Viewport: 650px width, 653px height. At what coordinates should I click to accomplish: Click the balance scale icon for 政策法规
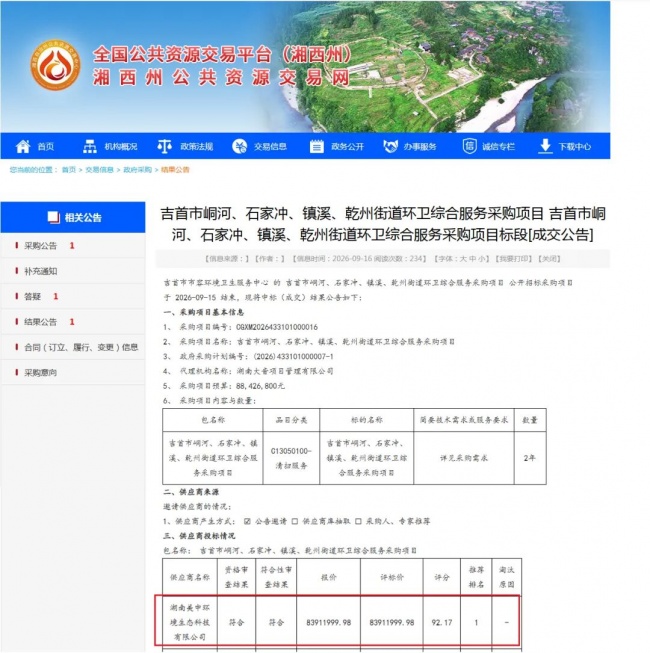pos(164,146)
